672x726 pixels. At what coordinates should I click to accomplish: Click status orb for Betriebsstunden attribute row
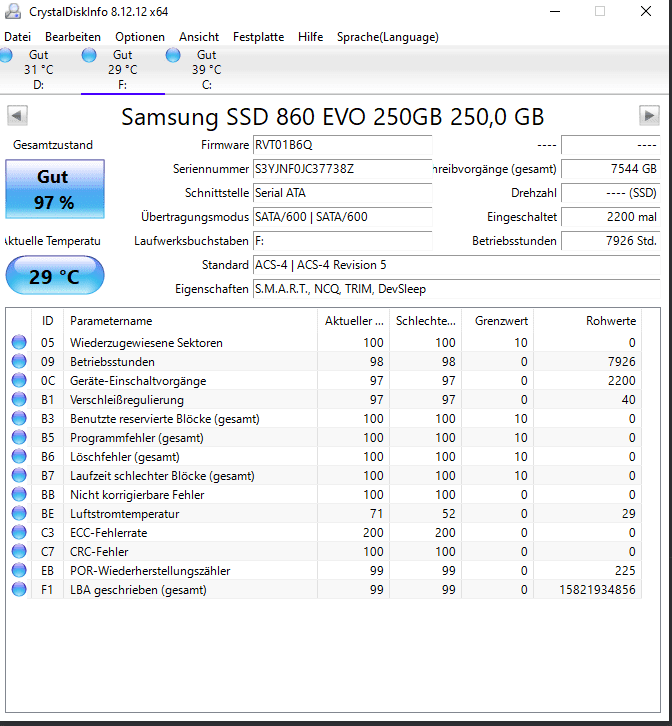[x=19, y=361]
